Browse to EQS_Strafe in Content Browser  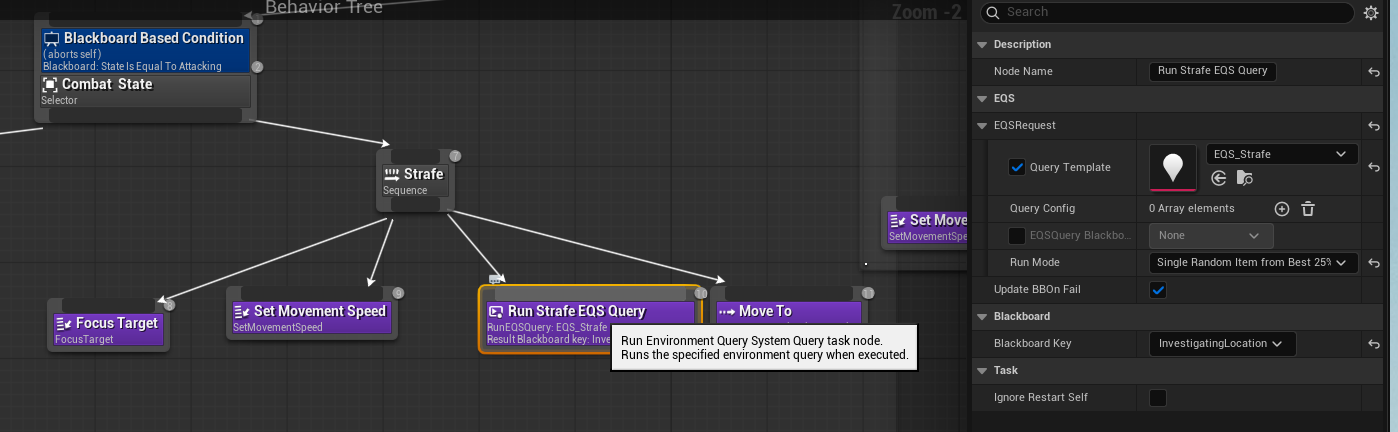(1244, 178)
